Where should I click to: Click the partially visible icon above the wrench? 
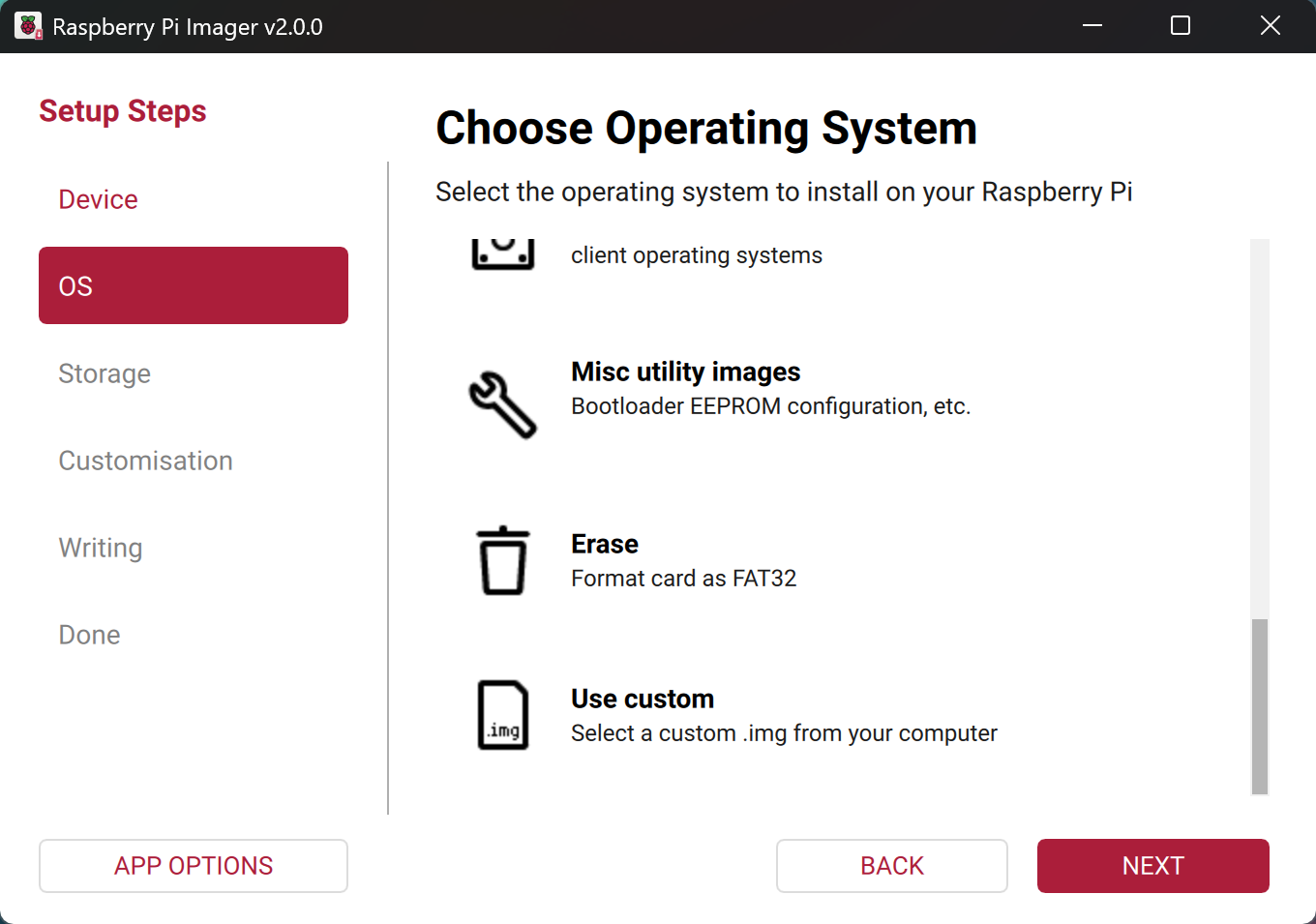pos(502,253)
